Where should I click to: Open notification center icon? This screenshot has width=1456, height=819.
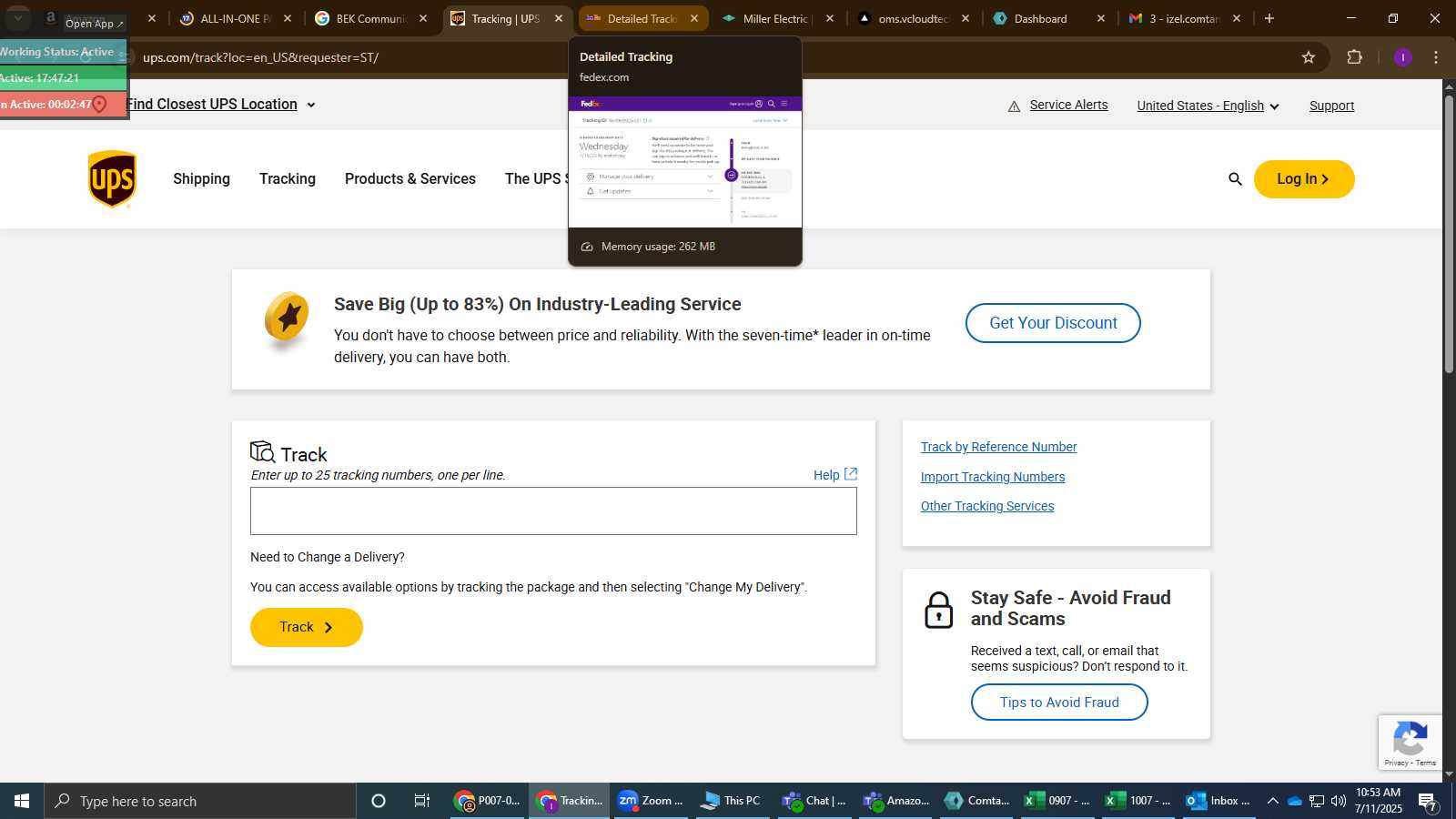tap(1427, 802)
